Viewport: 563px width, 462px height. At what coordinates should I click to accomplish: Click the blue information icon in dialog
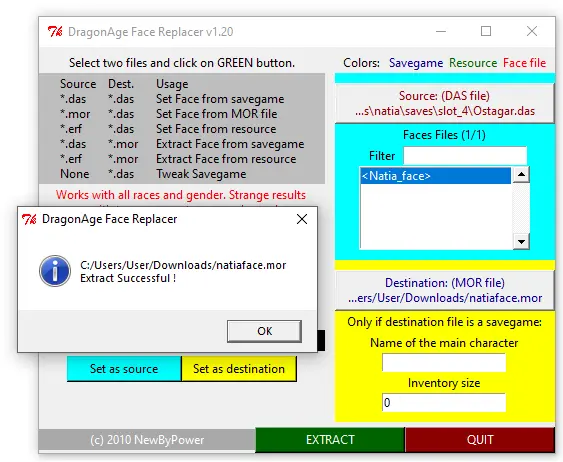tap(55, 271)
